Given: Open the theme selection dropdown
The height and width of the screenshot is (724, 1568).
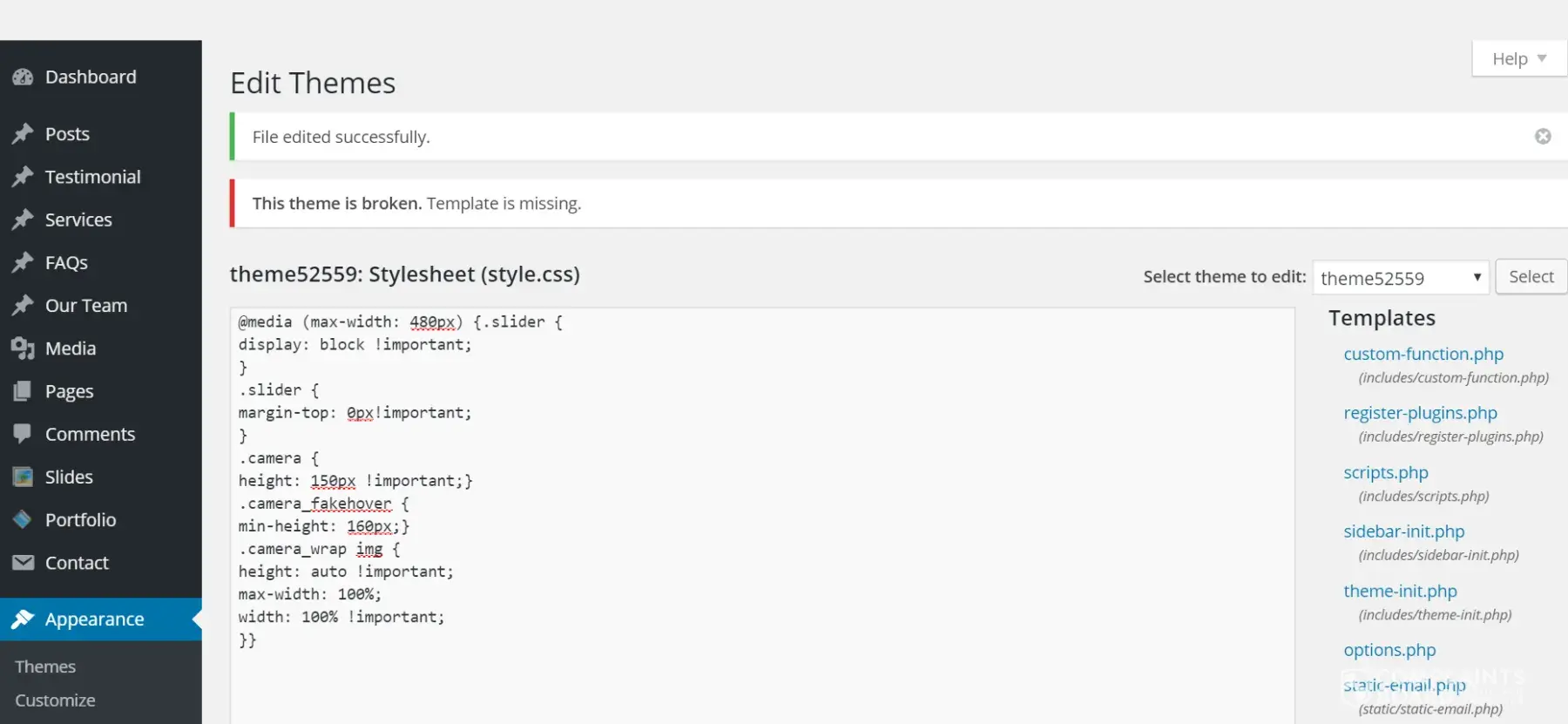Looking at the screenshot, I should (1401, 278).
